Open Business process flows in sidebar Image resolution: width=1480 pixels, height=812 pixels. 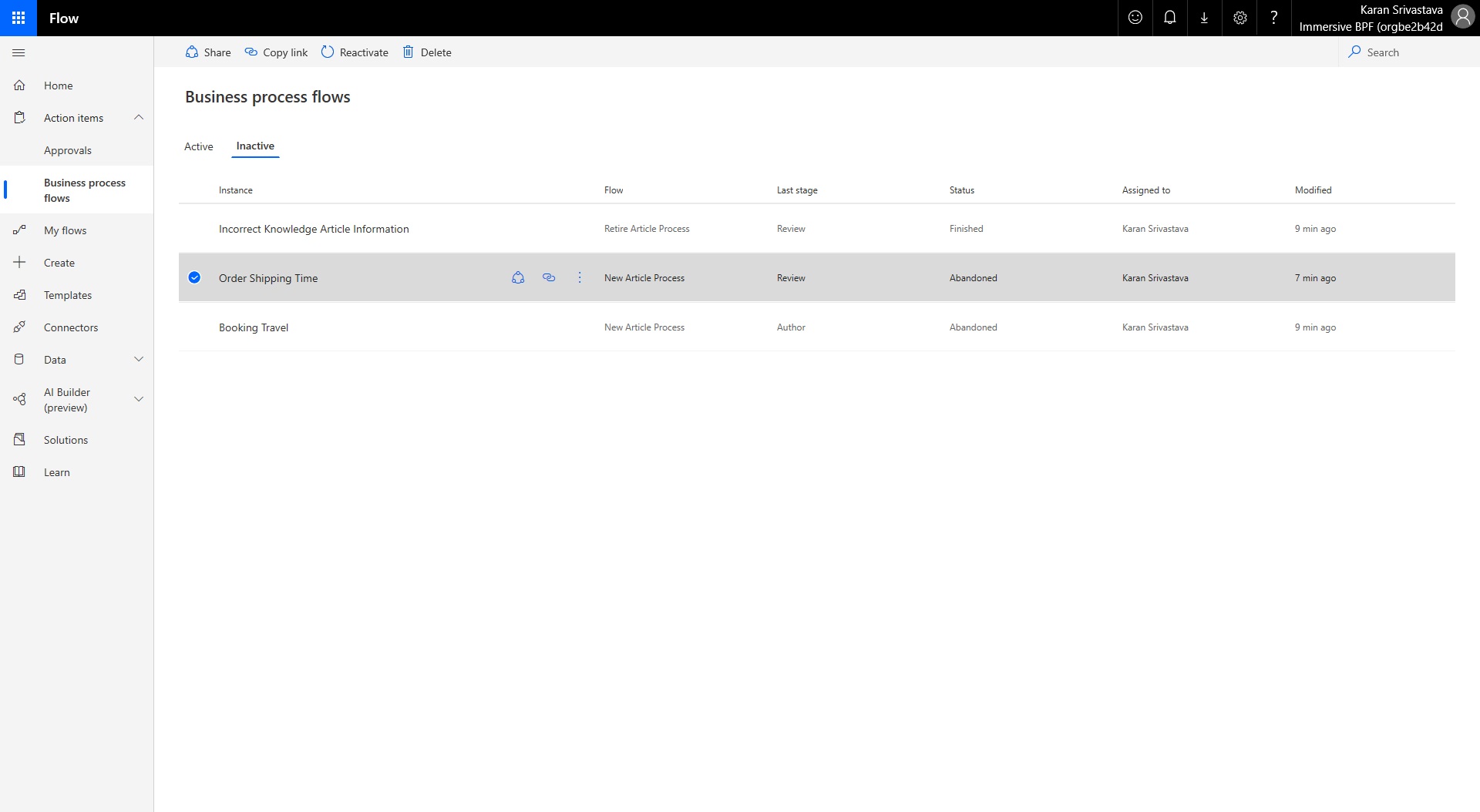point(77,190)
